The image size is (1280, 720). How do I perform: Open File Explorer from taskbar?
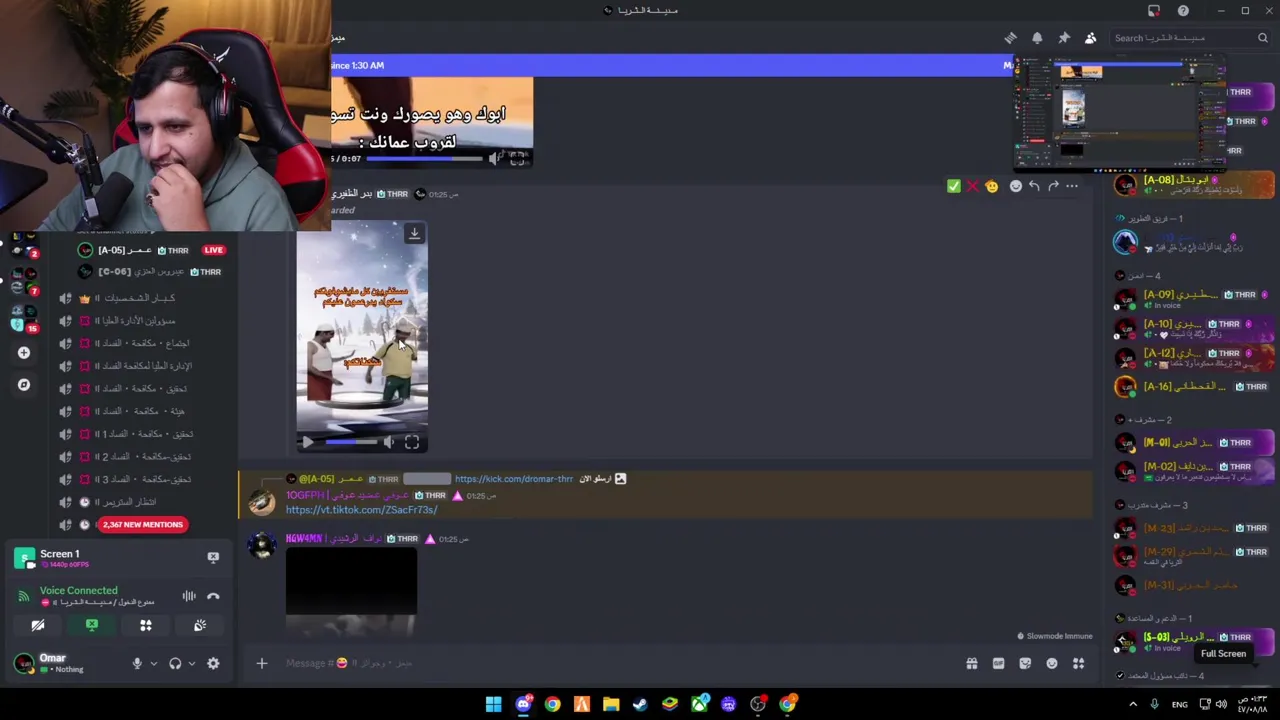(611, 705)
